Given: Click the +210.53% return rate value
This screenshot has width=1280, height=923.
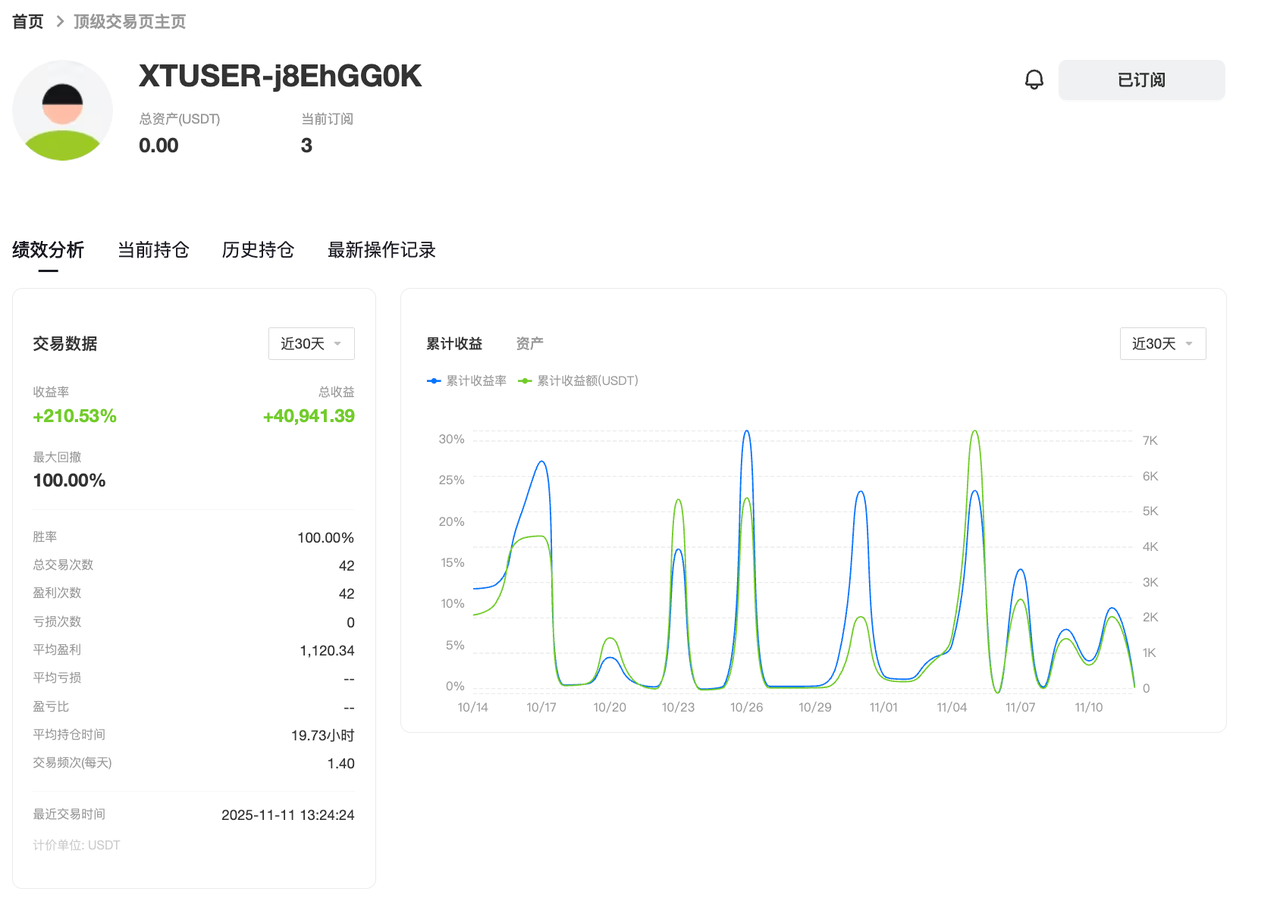Looking at the screenshot, I should (x=75, y=416).
